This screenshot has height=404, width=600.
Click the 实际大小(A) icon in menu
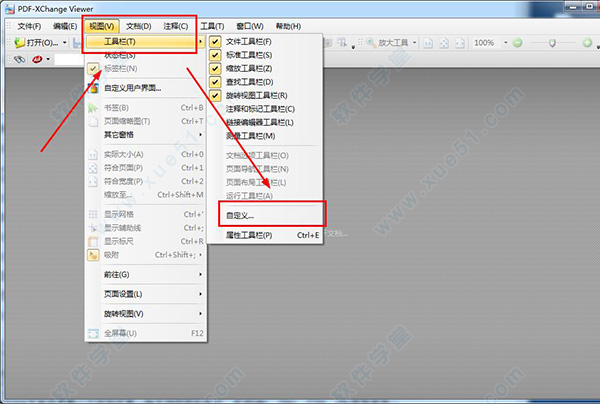coord(93,154)
